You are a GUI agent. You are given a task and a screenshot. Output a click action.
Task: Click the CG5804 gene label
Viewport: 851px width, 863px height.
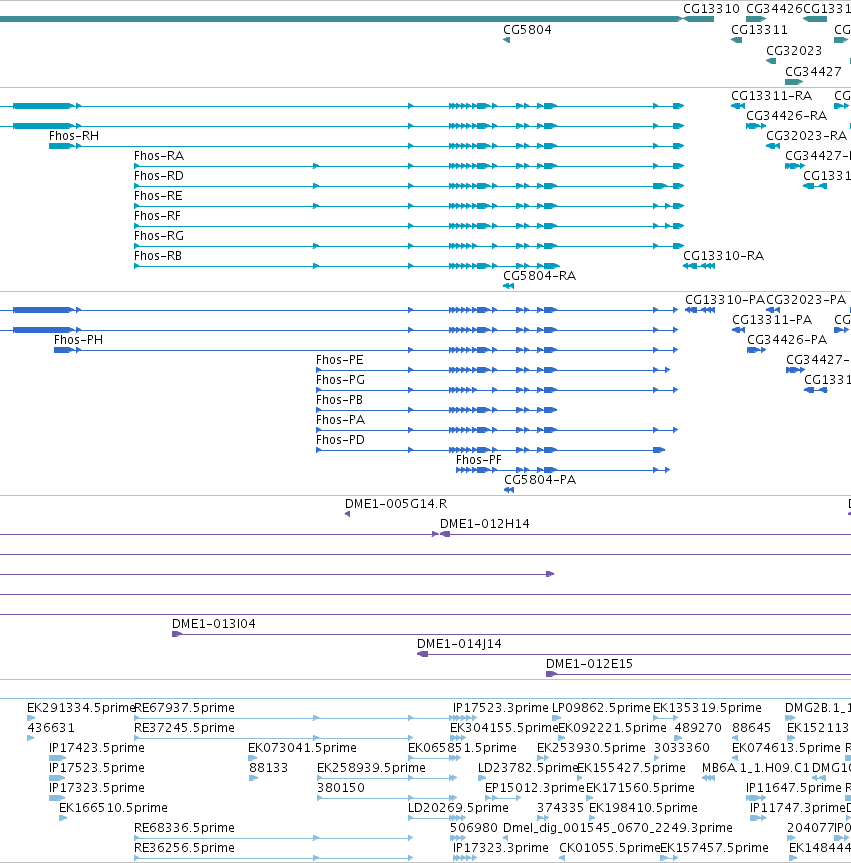coord(527,30)
